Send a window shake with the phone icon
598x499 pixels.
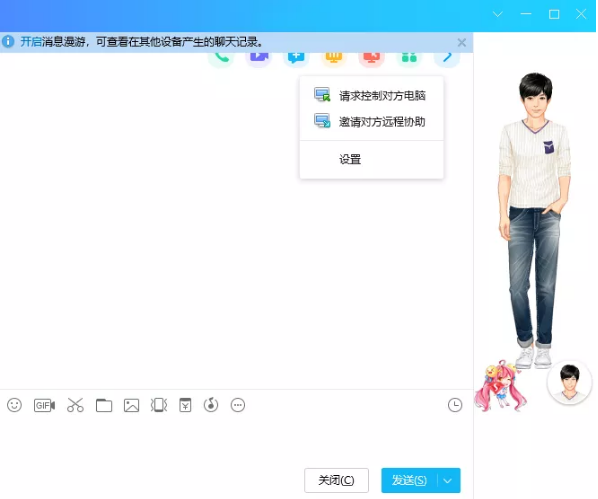tap(159, 405)
